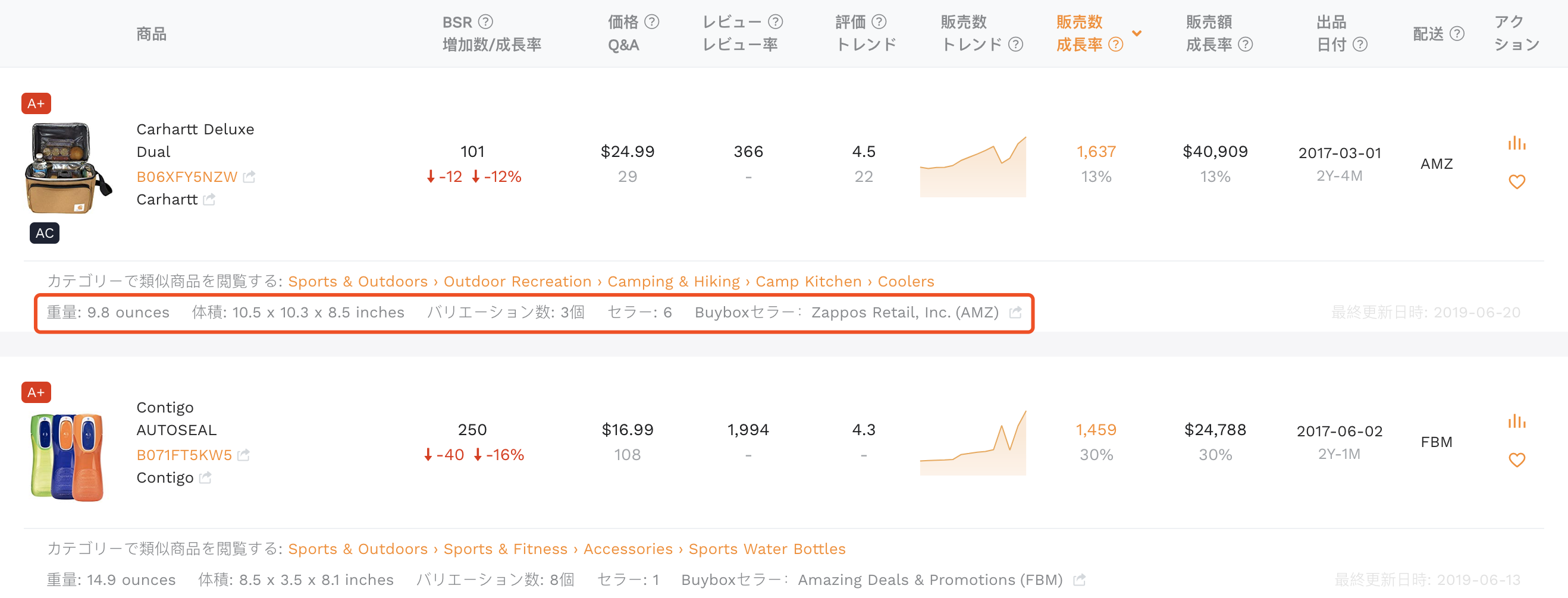The image size is (1568, 598).
Task: Click the 出品日付 column header
Action: (1331, 33)
